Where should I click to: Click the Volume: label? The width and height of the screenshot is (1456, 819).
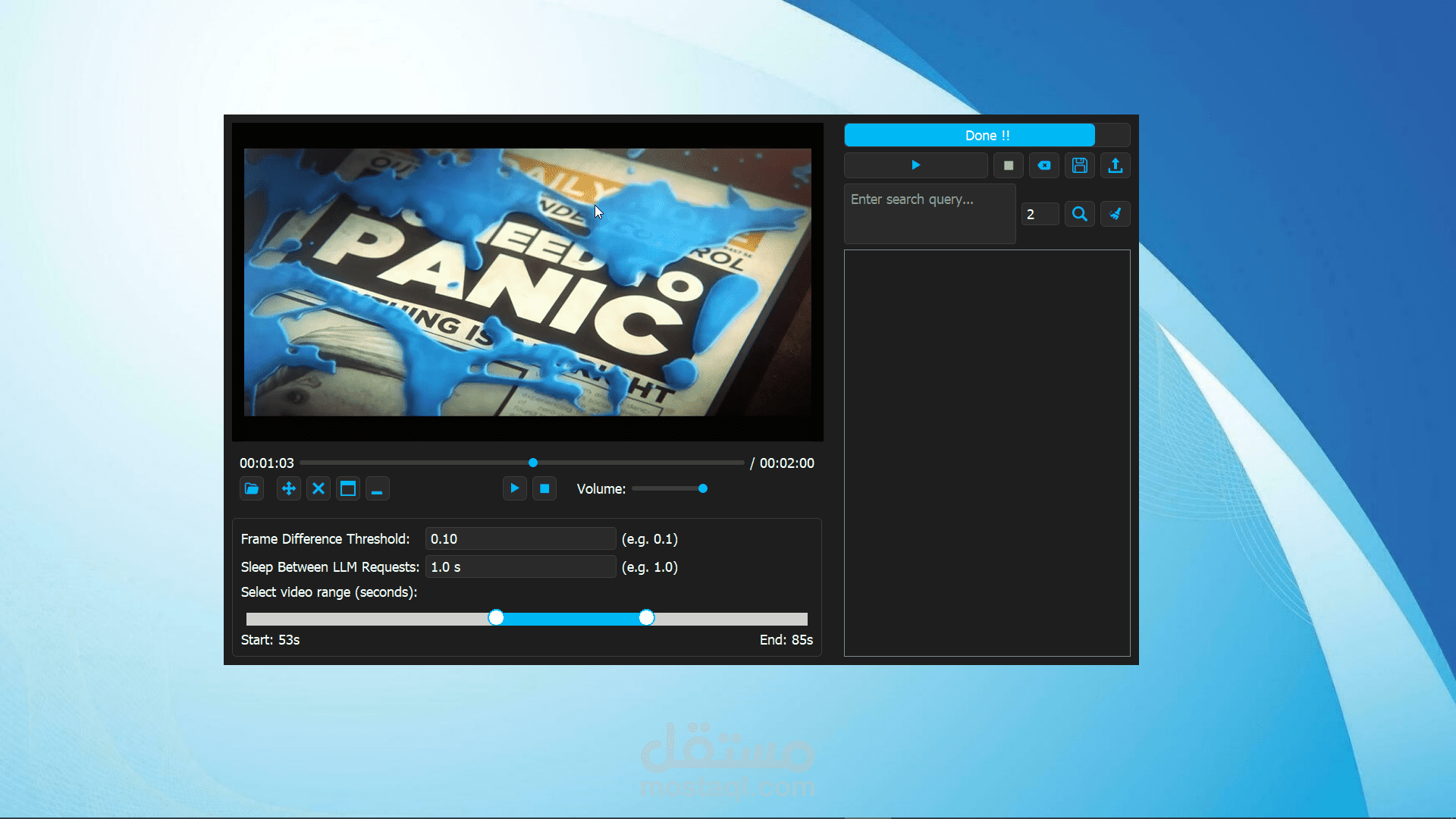[601, 489]
